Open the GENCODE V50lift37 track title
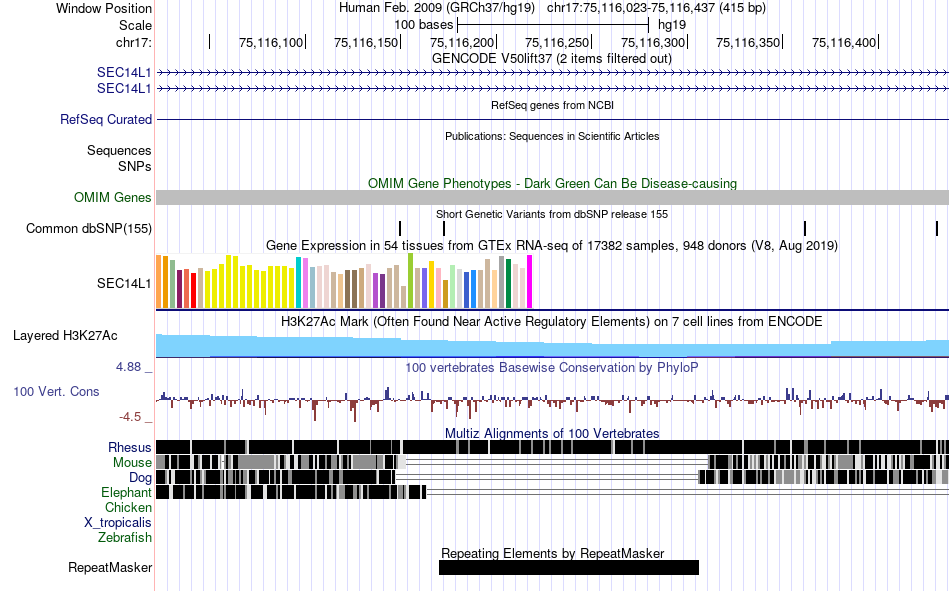This screenshot has height=591, width=950. (552, 59)
